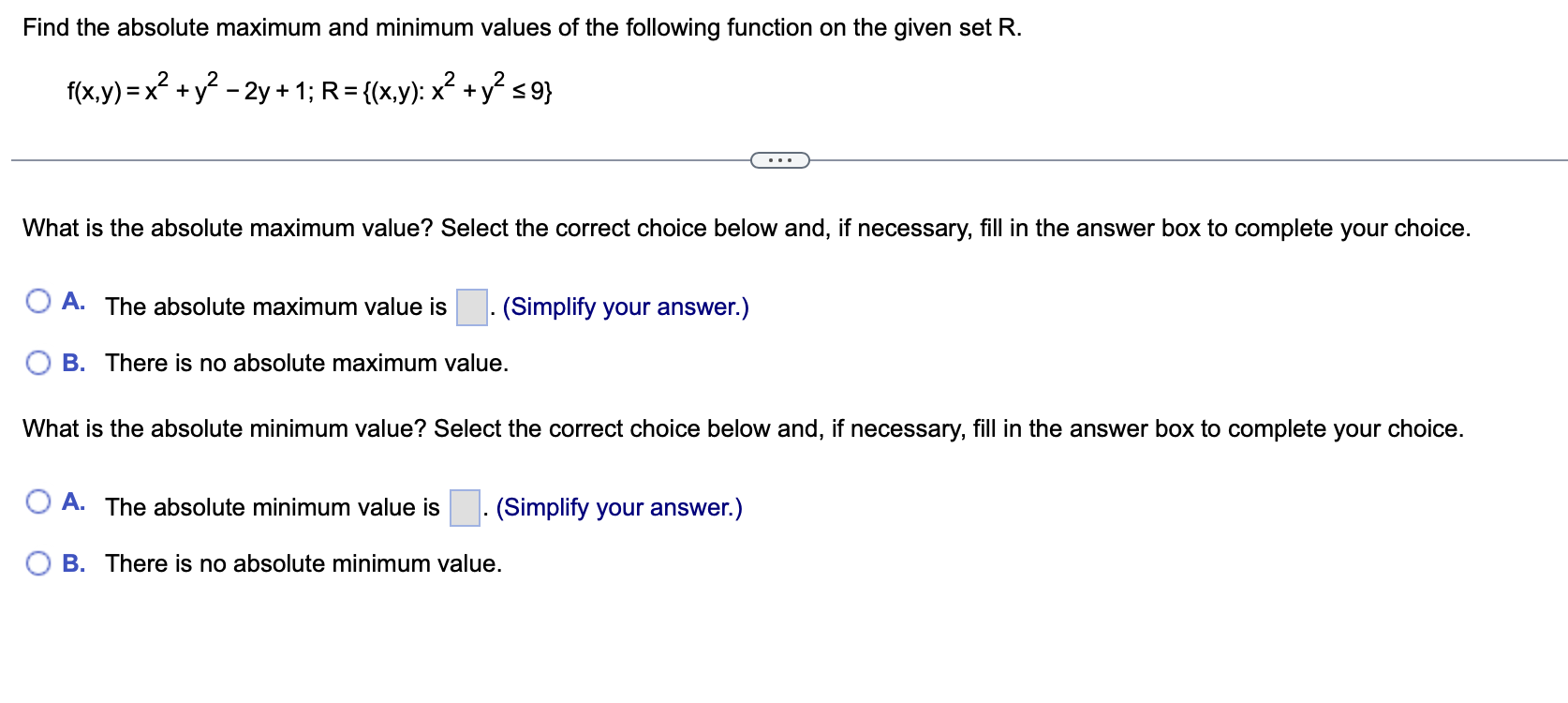Click the absolute minimum answer input box
The width and height of the screenshot is (1568, 703).
[463, 505]
